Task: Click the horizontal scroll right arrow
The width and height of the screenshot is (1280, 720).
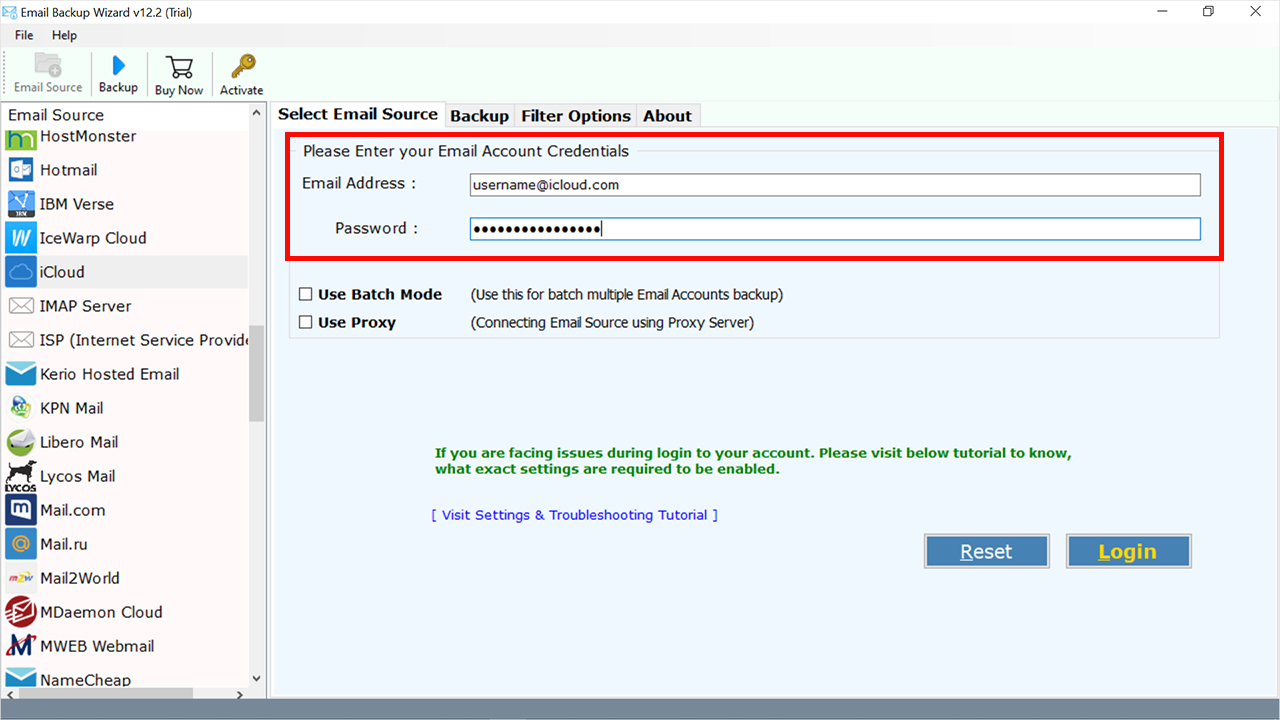Action: pos(240,694)
